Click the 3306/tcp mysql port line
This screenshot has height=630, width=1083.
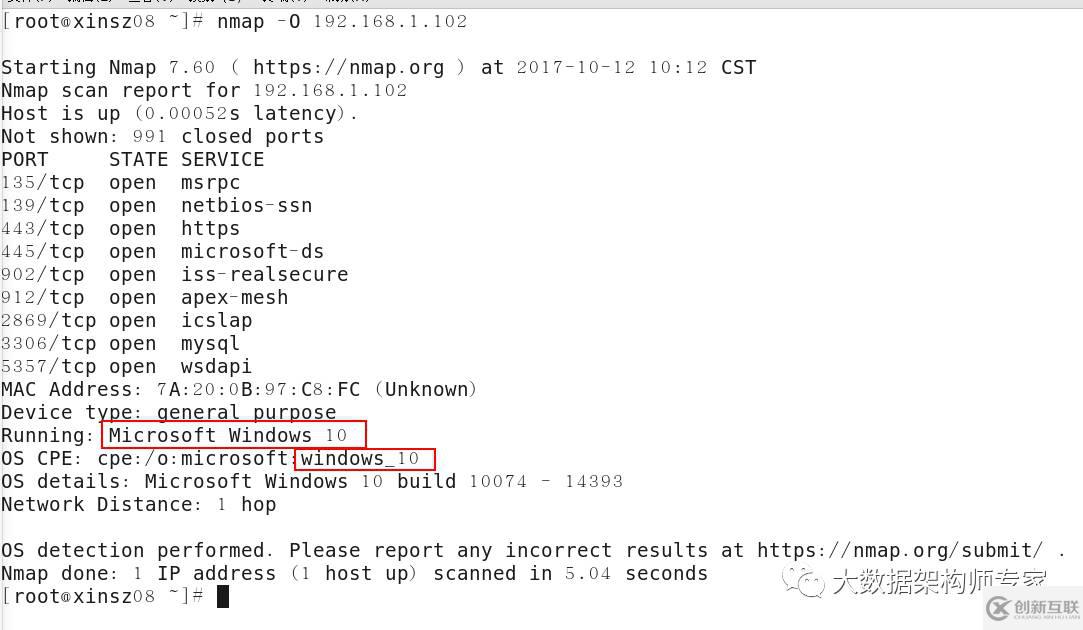pyautogui.click(x=120, y=344)
